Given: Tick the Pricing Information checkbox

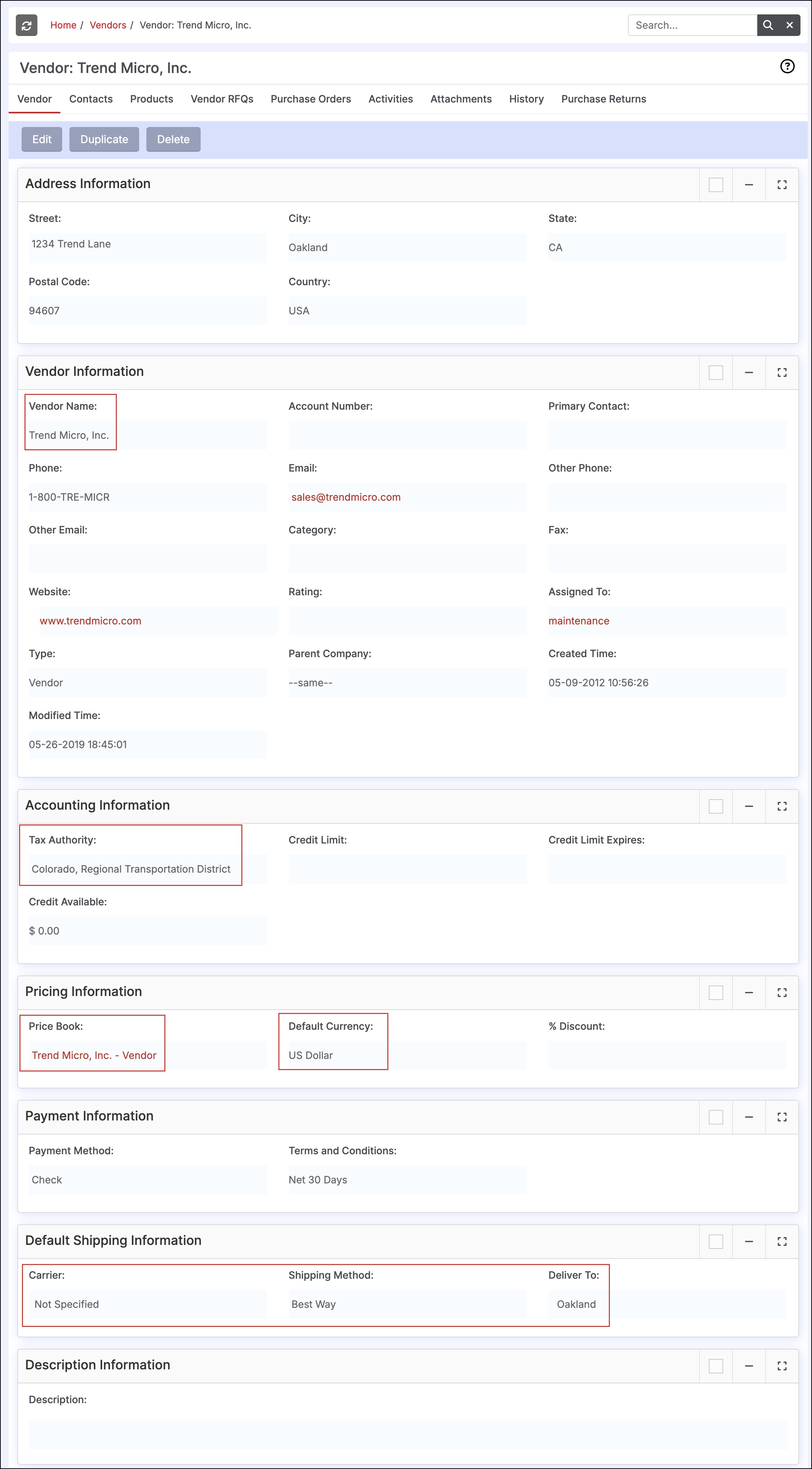Looking at the screenshot, I should (716, 992).
